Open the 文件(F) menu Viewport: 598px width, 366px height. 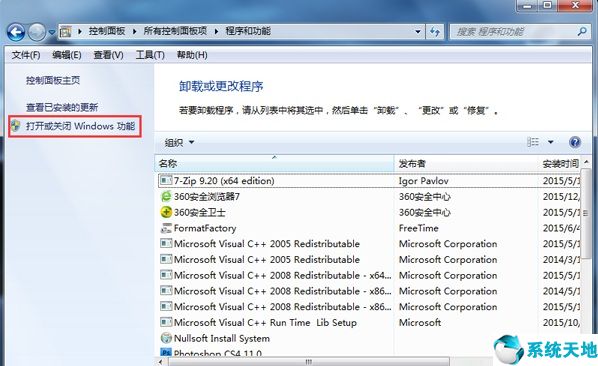pyautogui.click(x=26, y=55)
